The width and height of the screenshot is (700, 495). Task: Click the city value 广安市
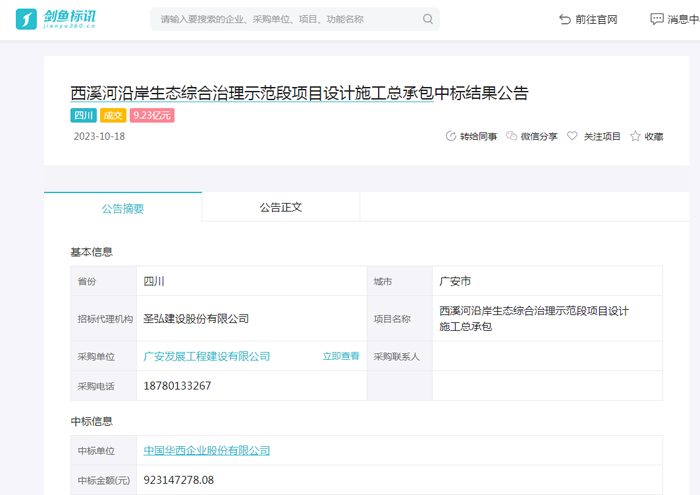point(455,281)
